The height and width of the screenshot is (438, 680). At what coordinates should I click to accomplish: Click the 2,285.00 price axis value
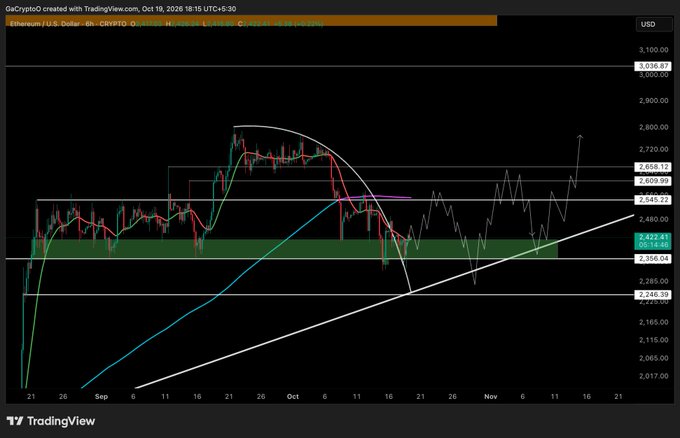tap(654, 281)
